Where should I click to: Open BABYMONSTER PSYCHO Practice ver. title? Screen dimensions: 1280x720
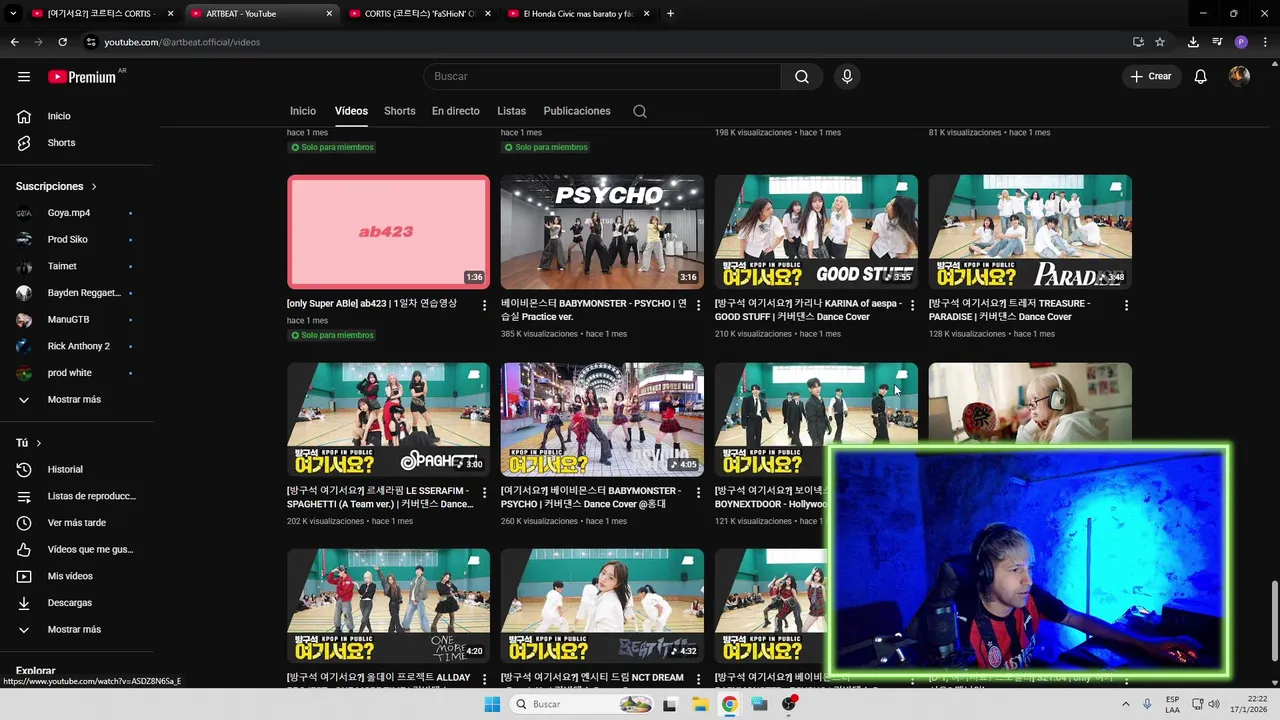click(594, 310)
